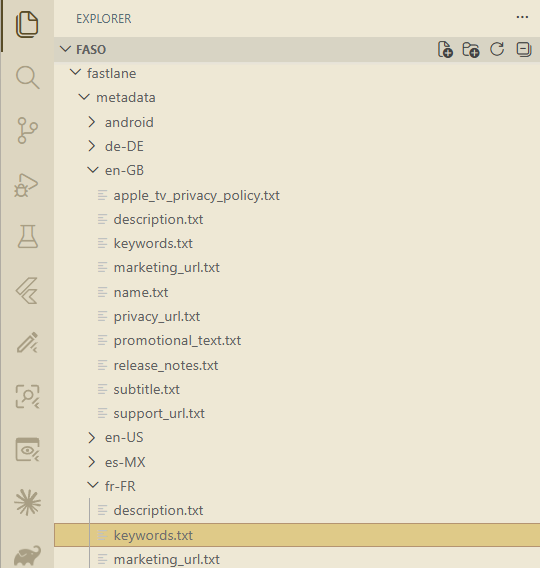Create a new file in FASO

(x=445, y=50)
